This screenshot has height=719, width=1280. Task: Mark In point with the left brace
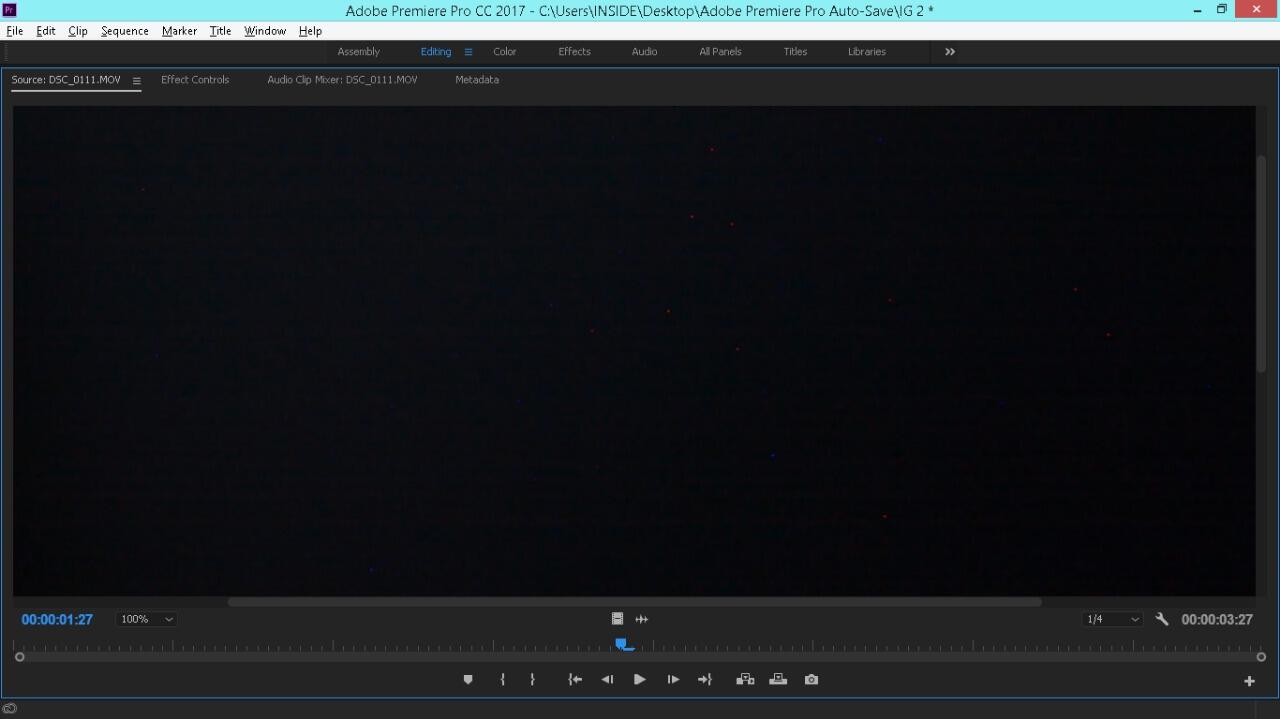click(x=502, y=680)
